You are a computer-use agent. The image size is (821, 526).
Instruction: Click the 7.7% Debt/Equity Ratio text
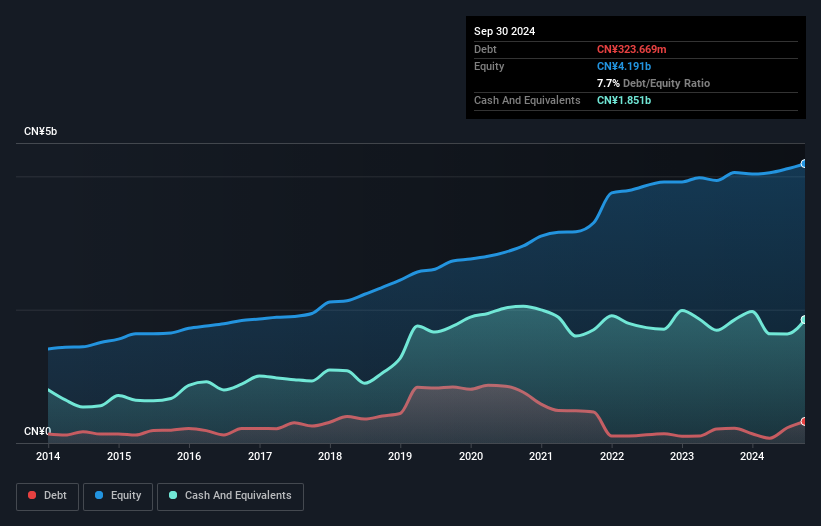click(653, 83)
